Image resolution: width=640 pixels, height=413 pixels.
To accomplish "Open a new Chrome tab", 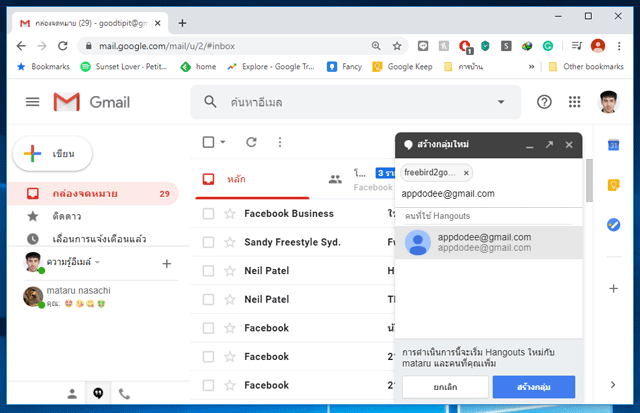I will point(182,23).
